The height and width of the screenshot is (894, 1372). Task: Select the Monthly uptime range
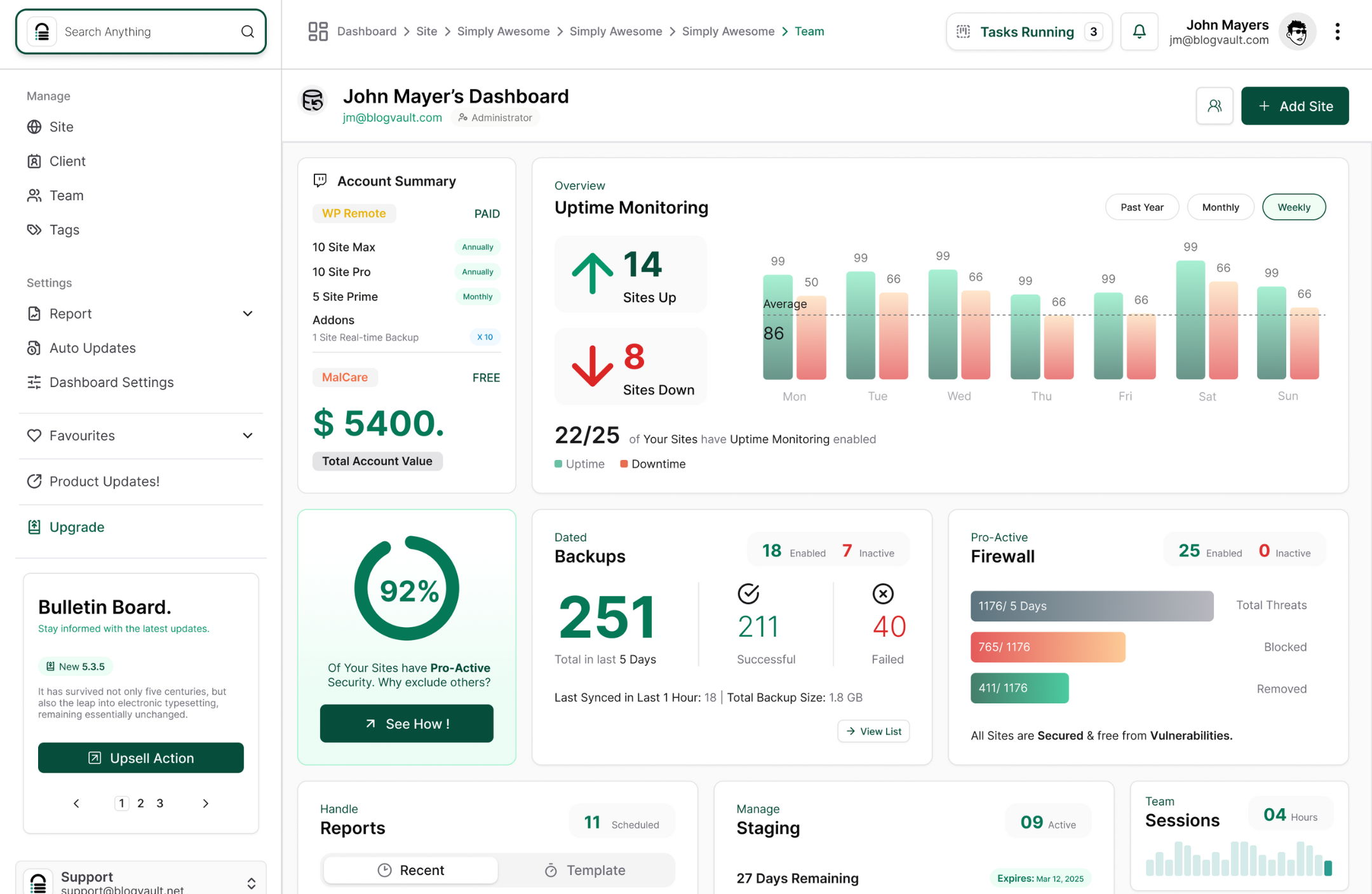coord(1220,207)
